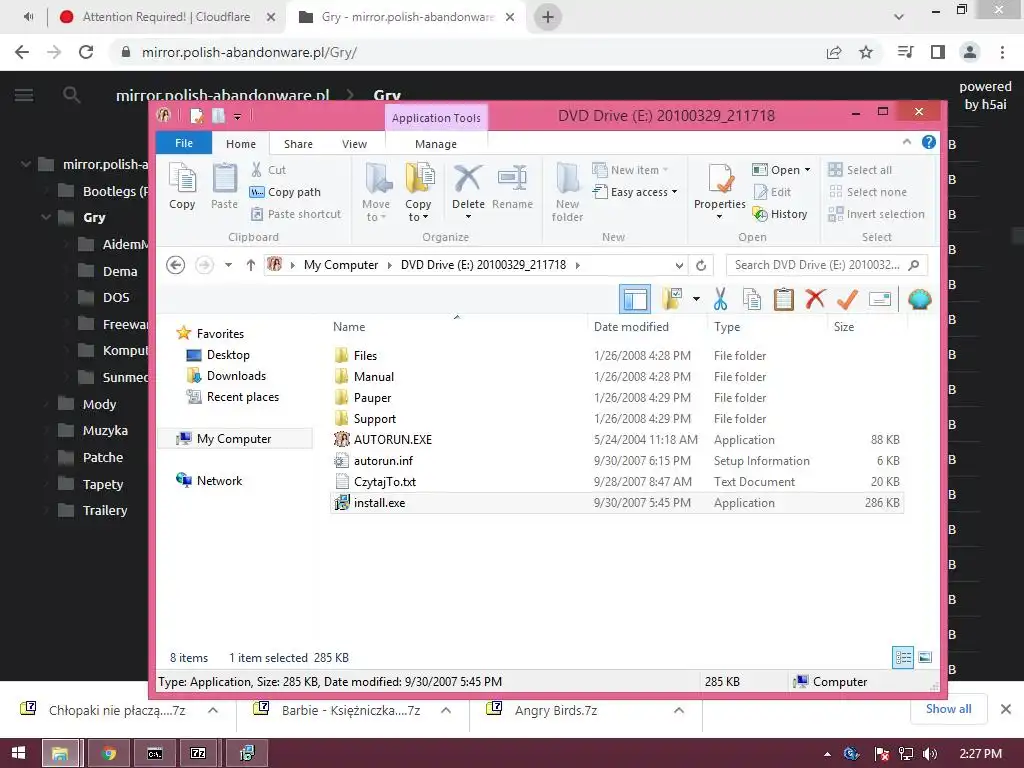Open the File tab in Explorer
The height and width of the screenshot is (768, 1024).
coord(184,143)
